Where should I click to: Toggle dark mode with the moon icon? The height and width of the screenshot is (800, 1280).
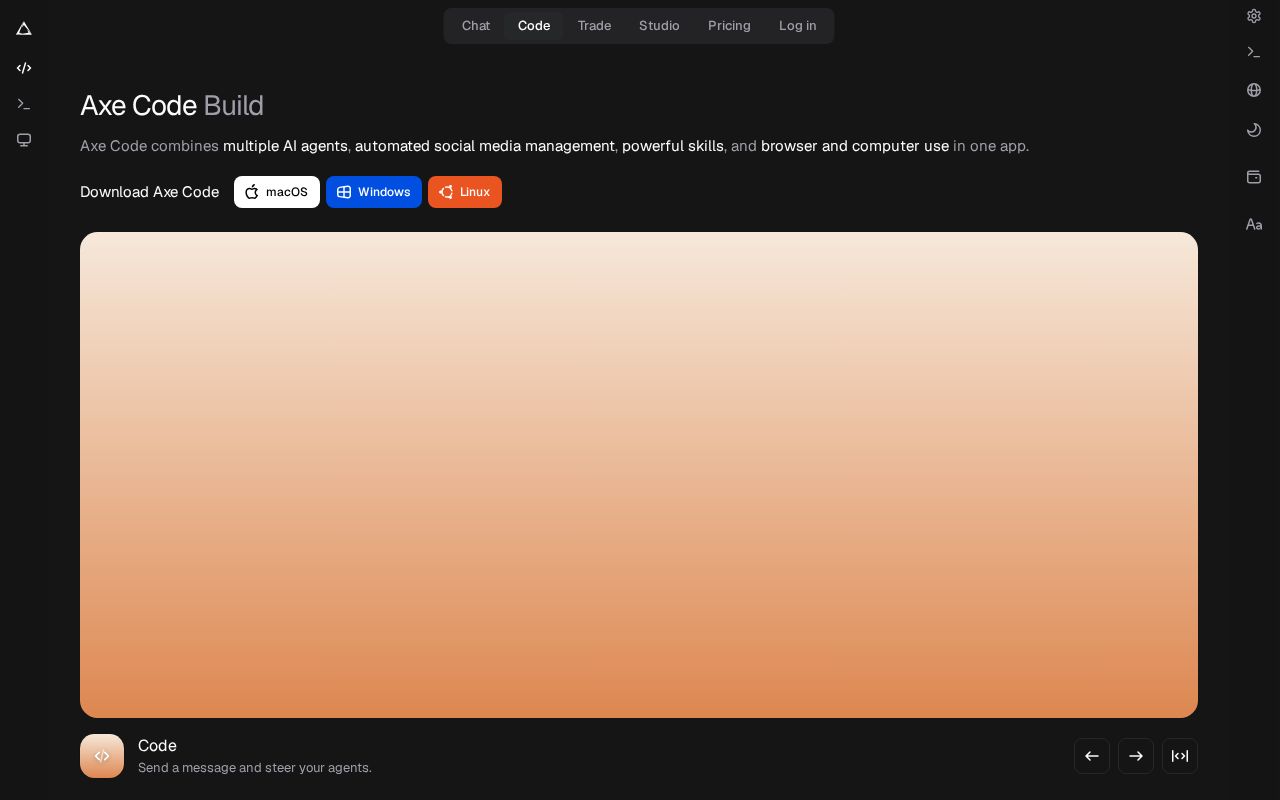tap(1254, 130)
